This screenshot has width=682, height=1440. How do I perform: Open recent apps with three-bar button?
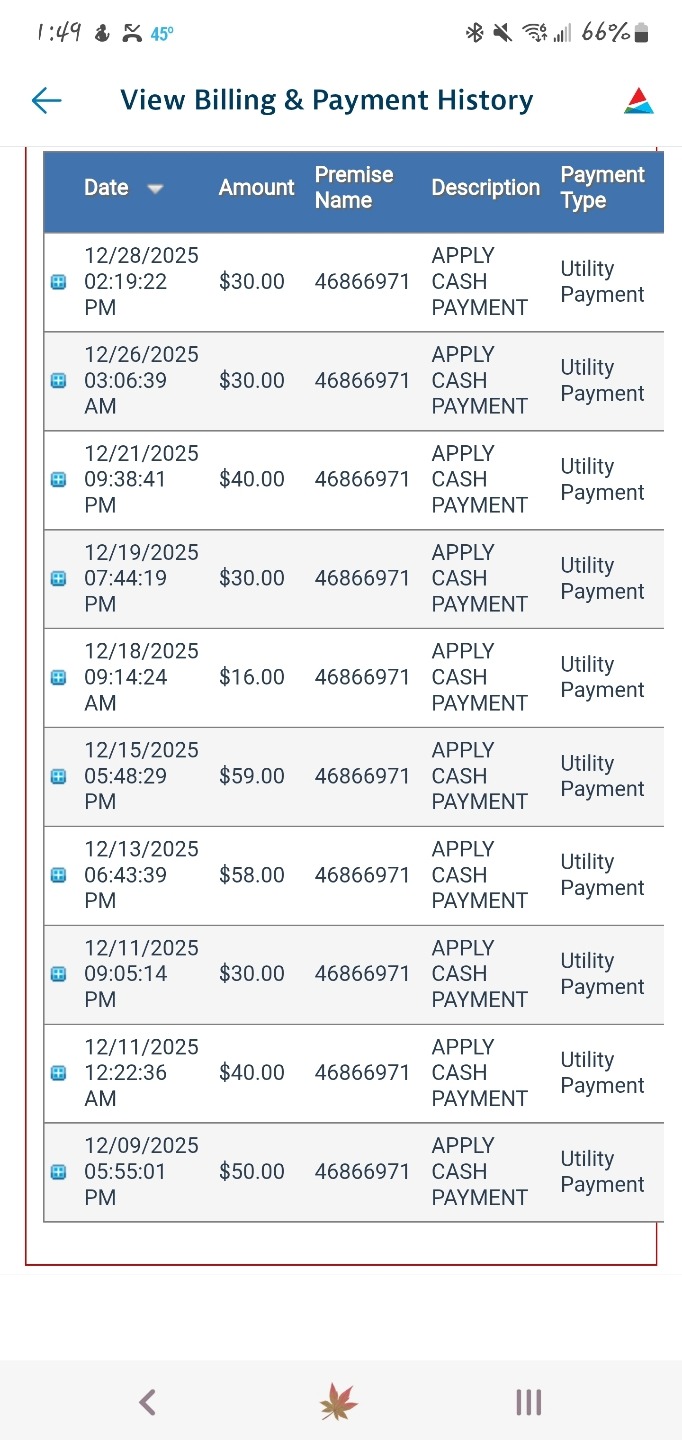pos(528,1403)
